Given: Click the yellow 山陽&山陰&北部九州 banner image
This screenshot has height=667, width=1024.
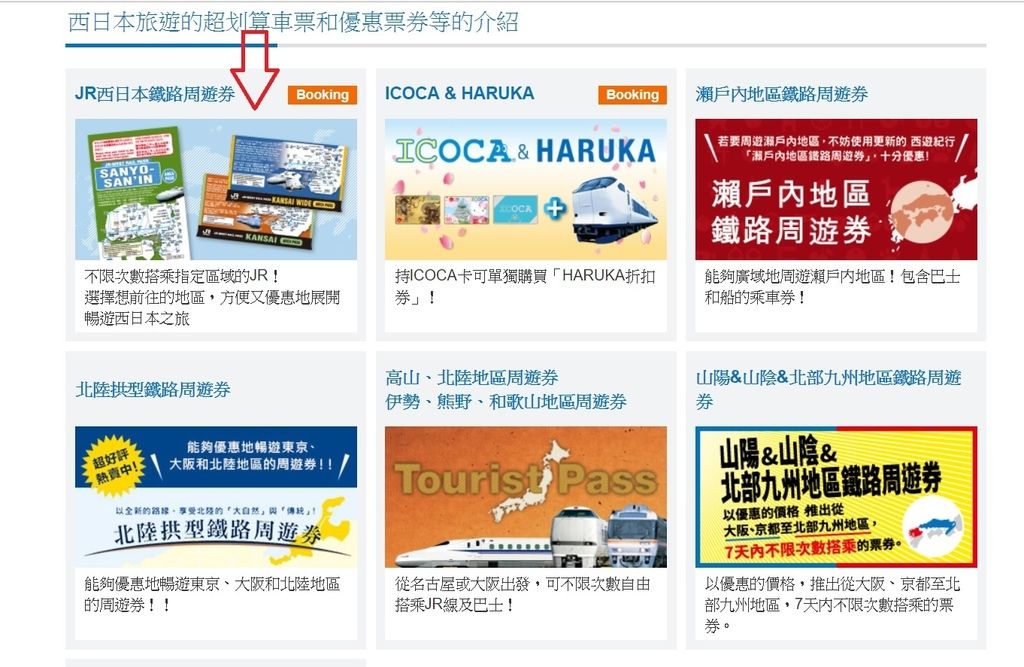Looking at the screenshot, I should [836, 497].
